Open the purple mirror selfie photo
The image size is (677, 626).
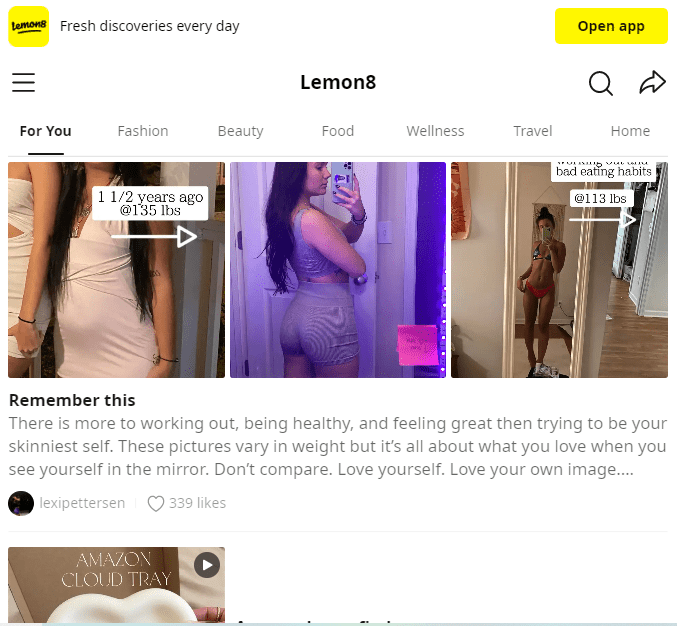338,270
